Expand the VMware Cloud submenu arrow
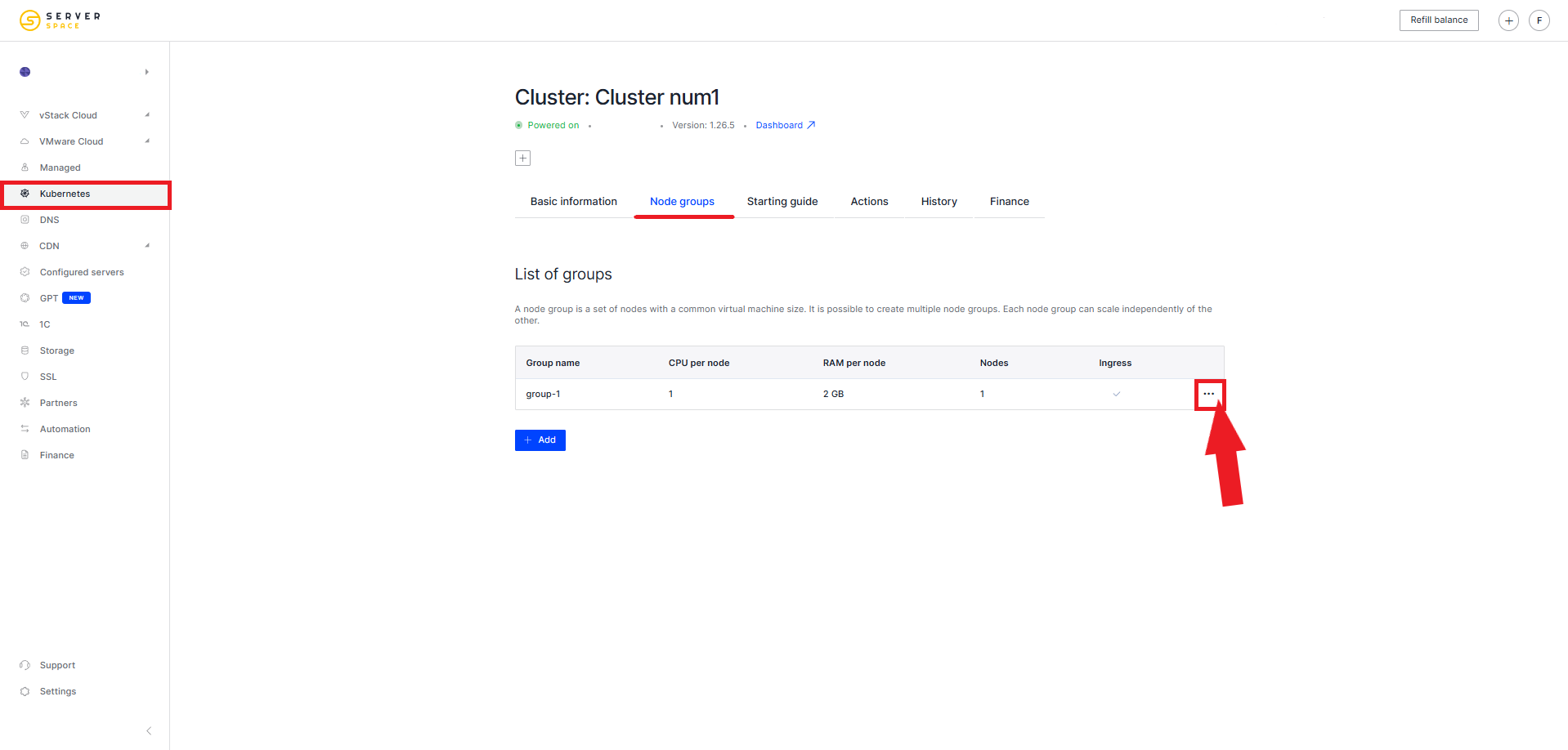 pos(147,141)
